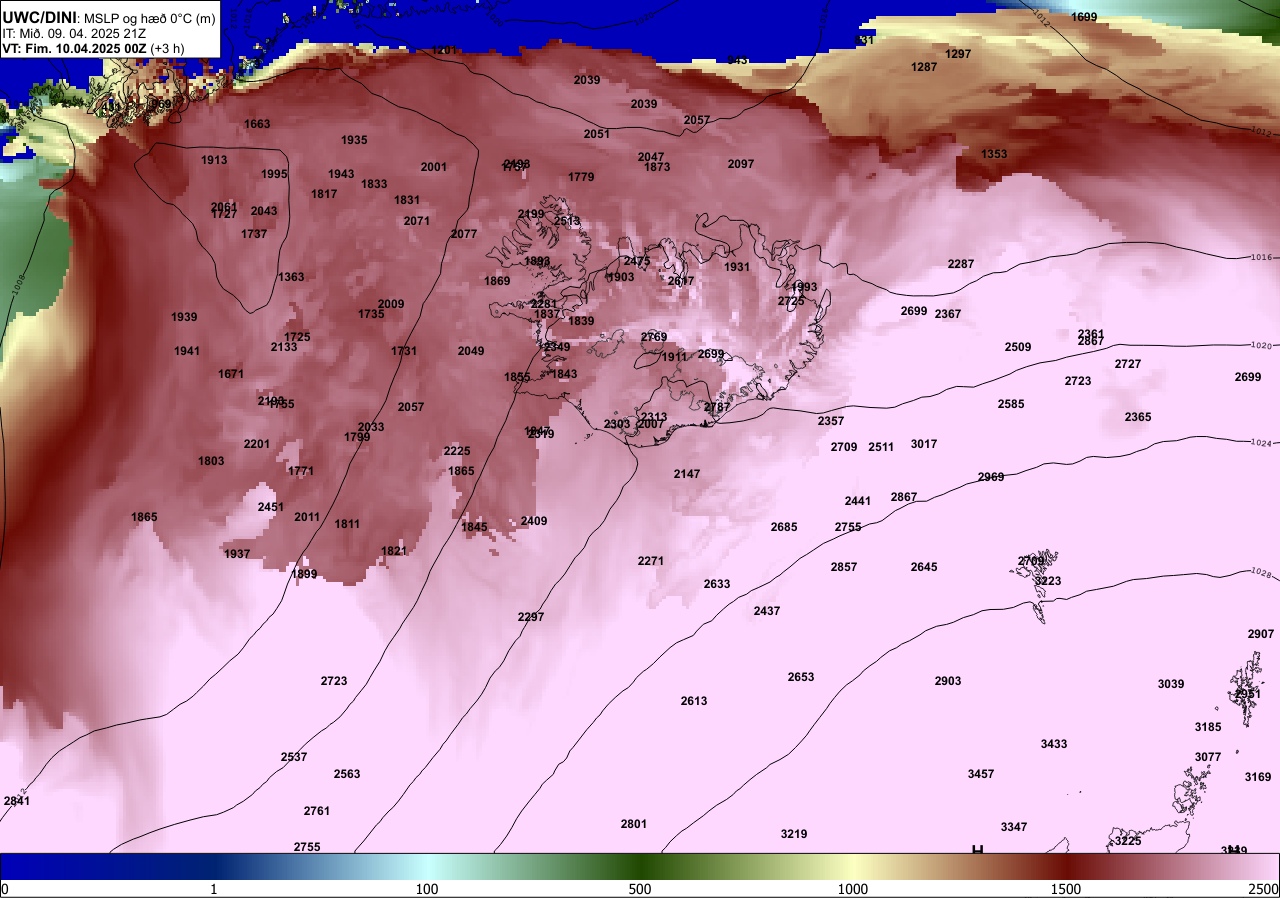
Task: Select the height value 1935
Action: [354, 140]
